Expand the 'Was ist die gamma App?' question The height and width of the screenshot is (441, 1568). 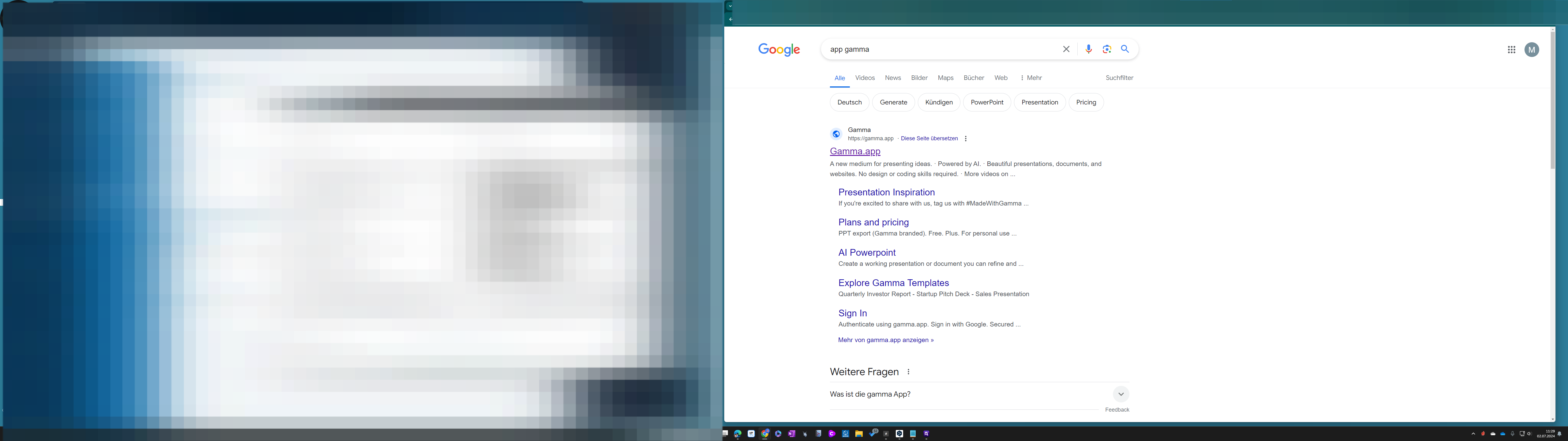[979, 394]
